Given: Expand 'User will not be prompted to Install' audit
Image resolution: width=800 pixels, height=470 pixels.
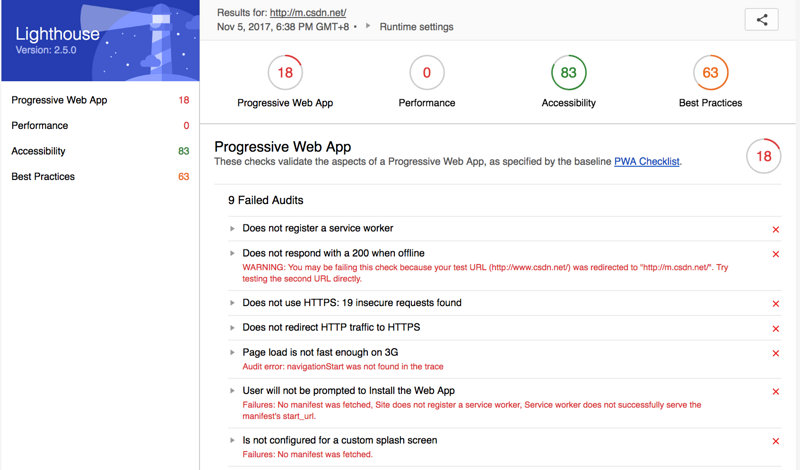Looking at the screenshot, I should point(232,390).
